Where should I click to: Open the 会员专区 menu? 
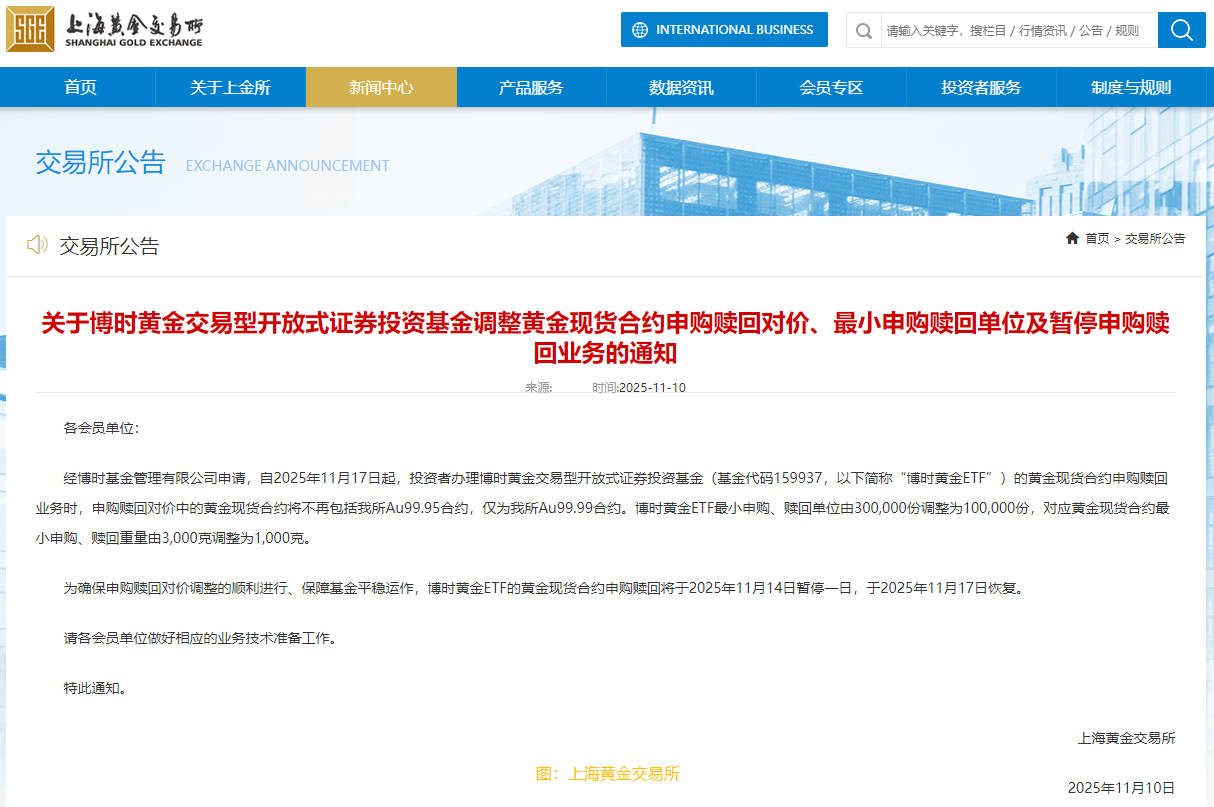point(831,87)
